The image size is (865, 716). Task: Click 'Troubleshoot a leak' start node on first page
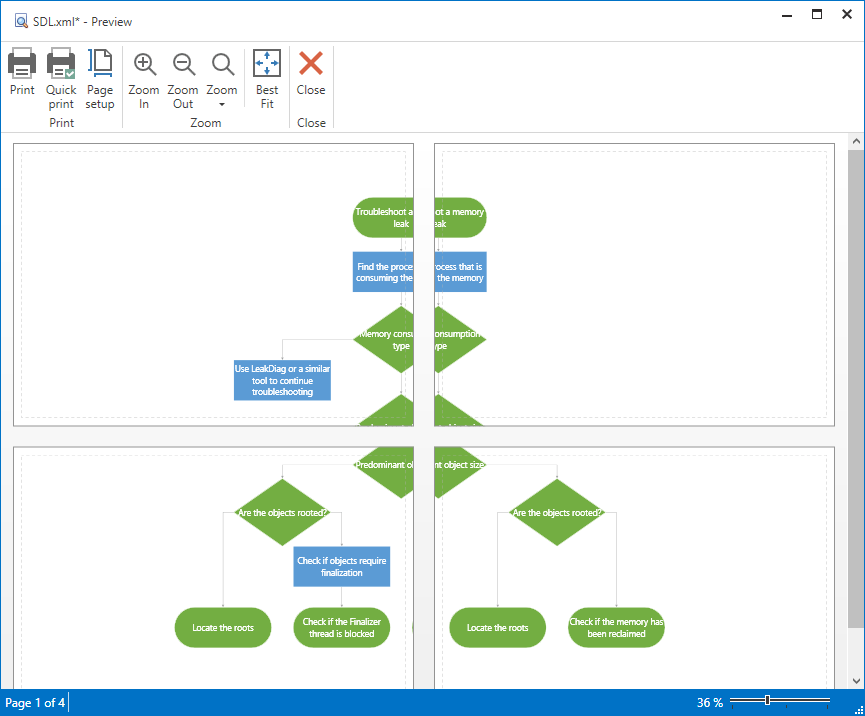tap(383, 217)
